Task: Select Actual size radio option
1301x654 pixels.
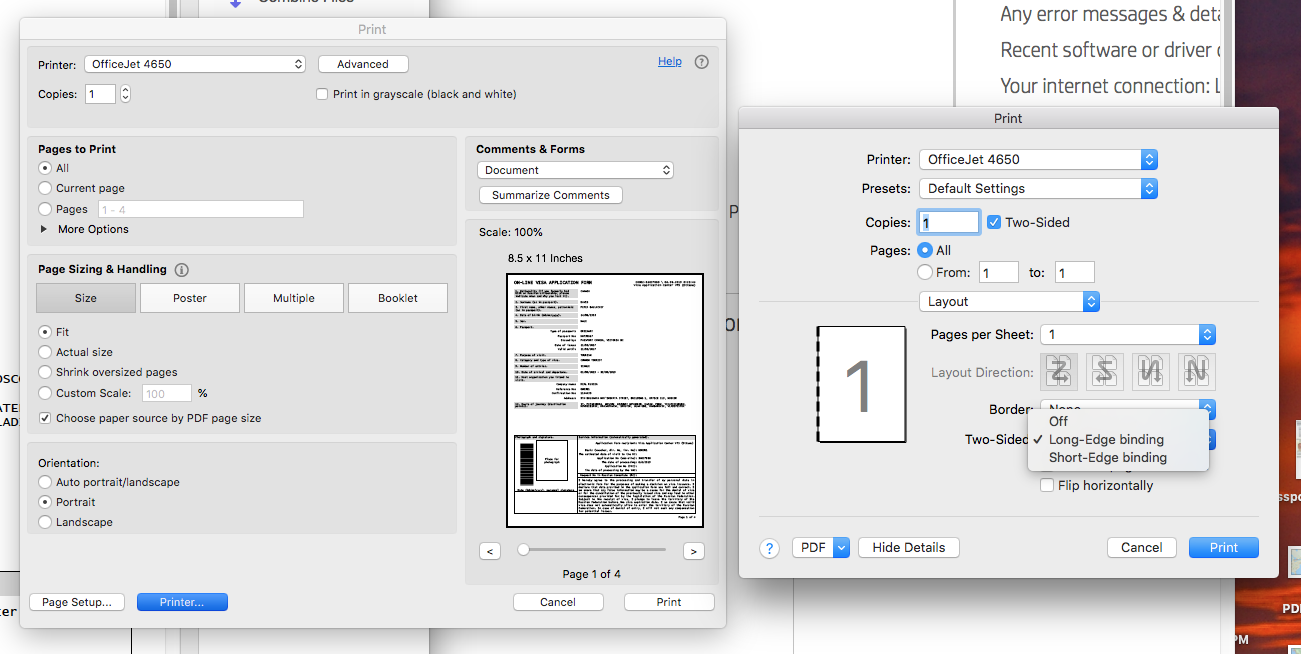Action: tap(45, 352)
